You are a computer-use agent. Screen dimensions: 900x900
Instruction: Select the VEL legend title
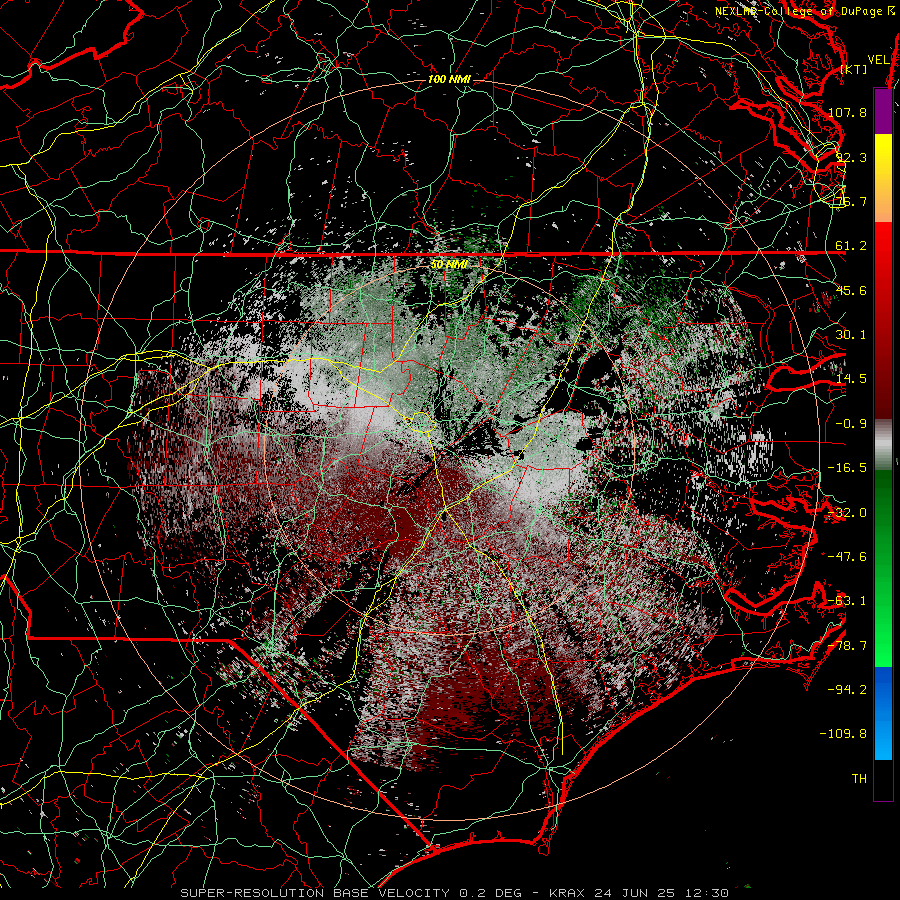coord(879,60)
